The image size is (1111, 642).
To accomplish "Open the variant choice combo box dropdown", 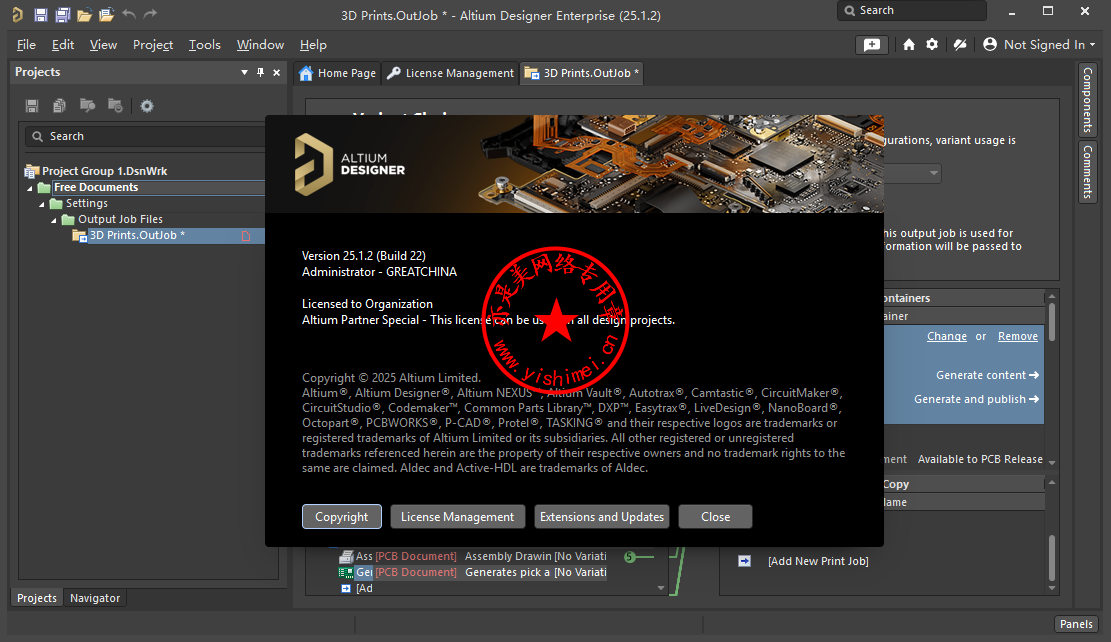I will point(934,173).
